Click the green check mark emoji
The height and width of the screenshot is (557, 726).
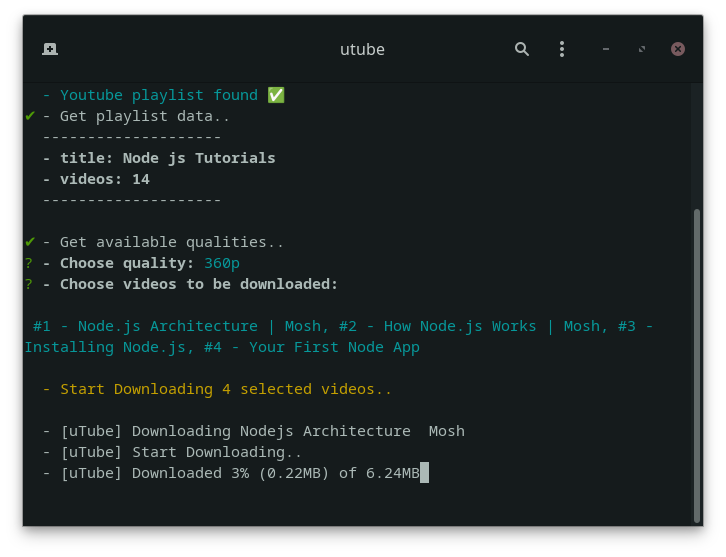(x=276, y=95)
